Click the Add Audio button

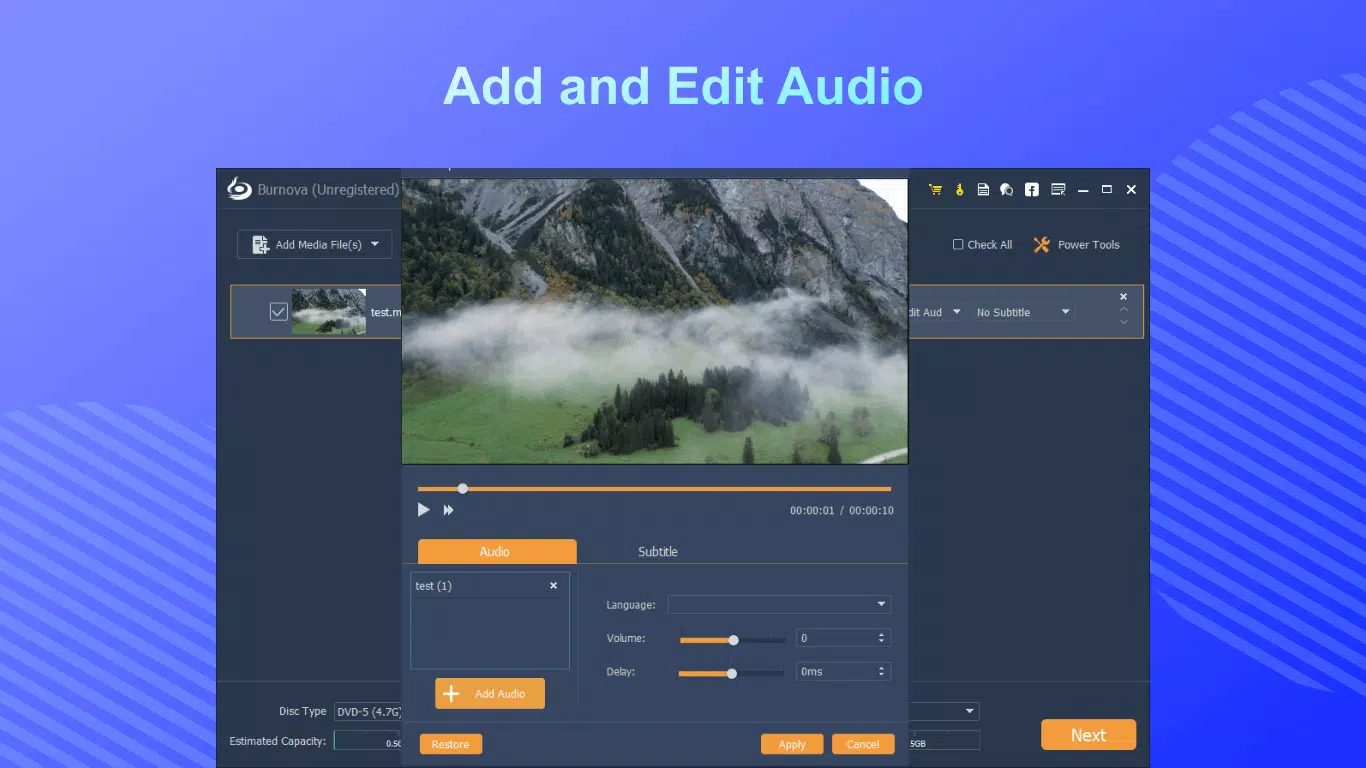(490, 694)
